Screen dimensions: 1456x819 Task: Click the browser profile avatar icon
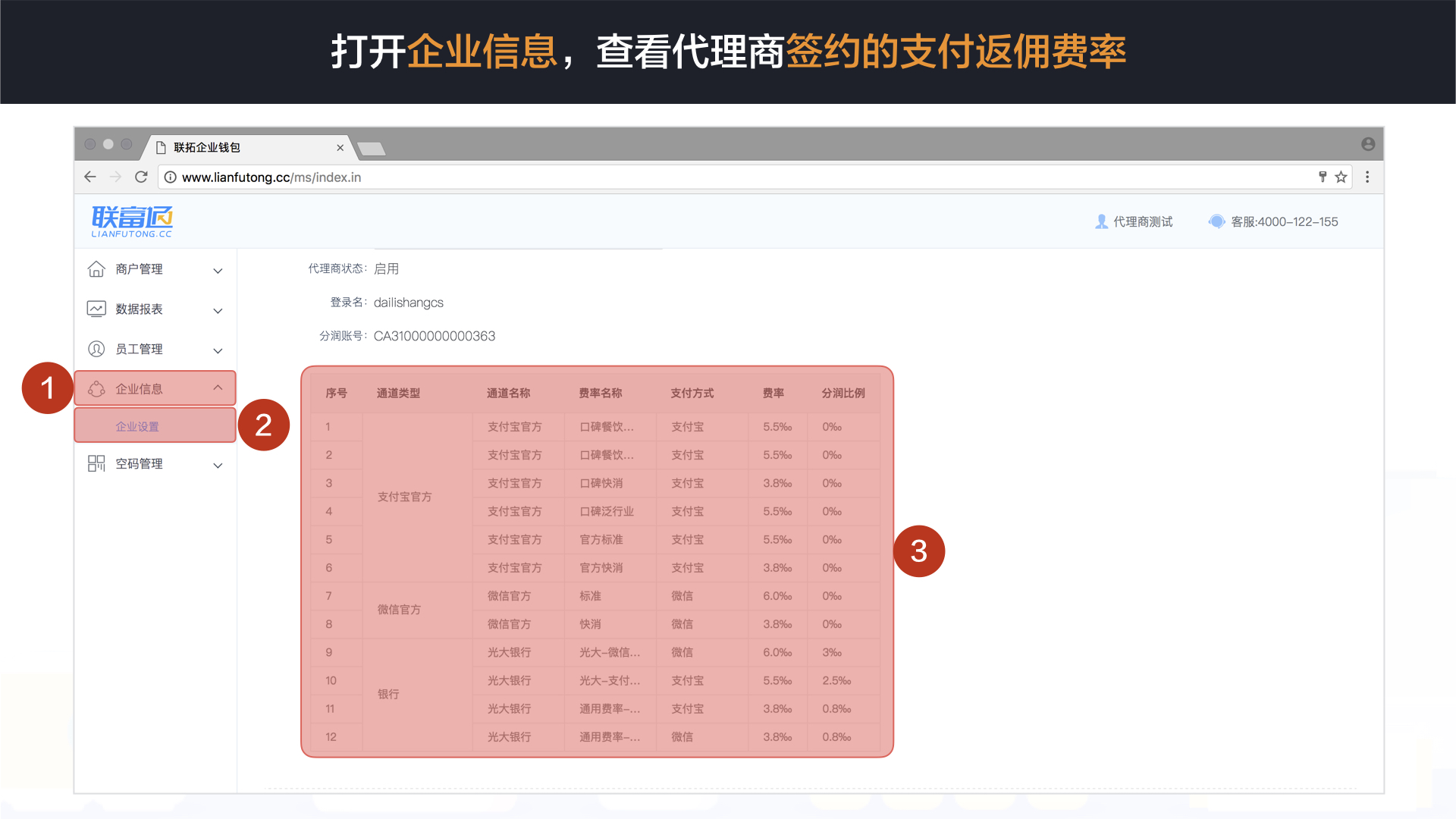click(x=1368, y=144)
